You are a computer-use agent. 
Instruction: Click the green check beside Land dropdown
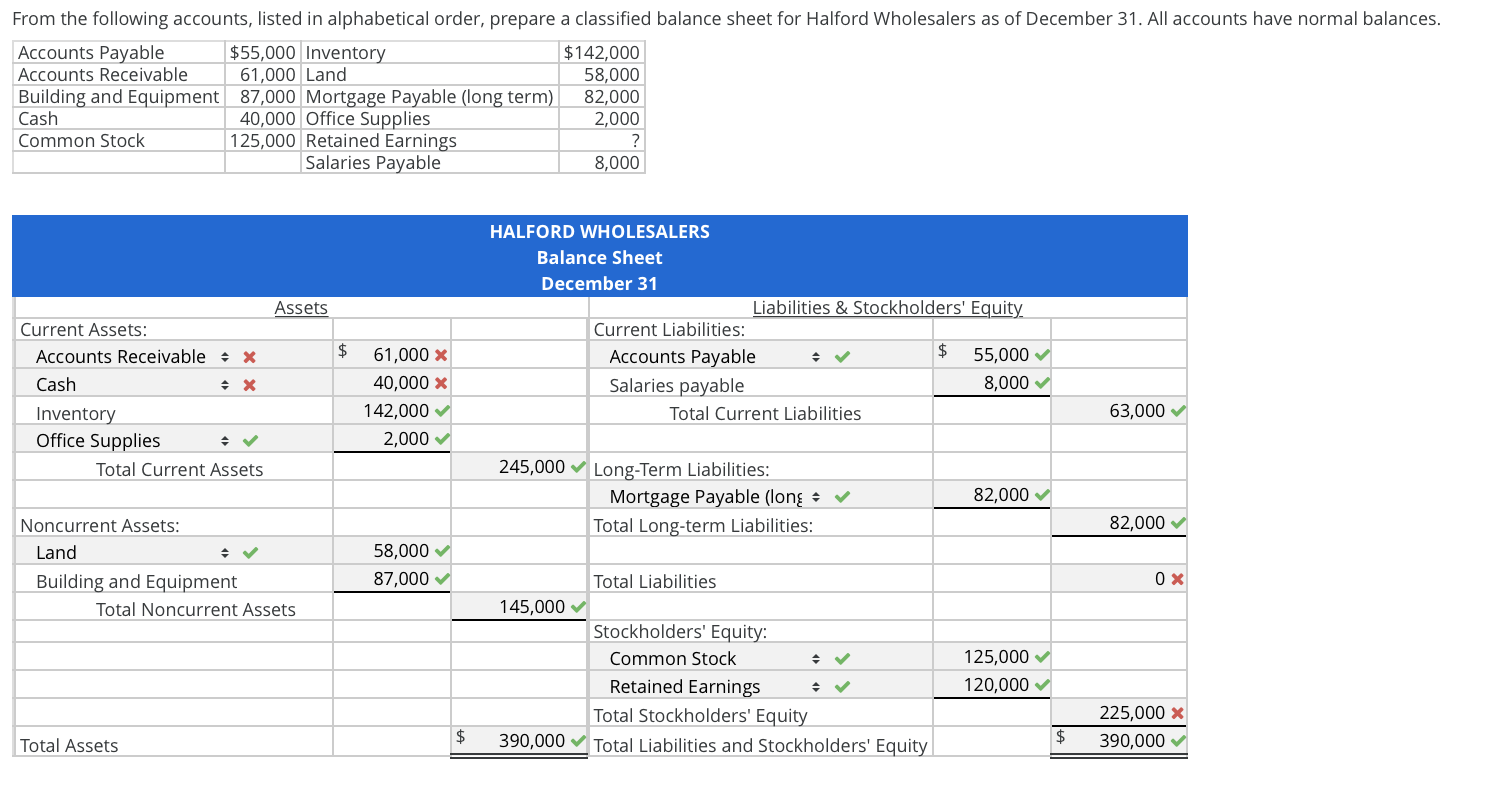250,553
